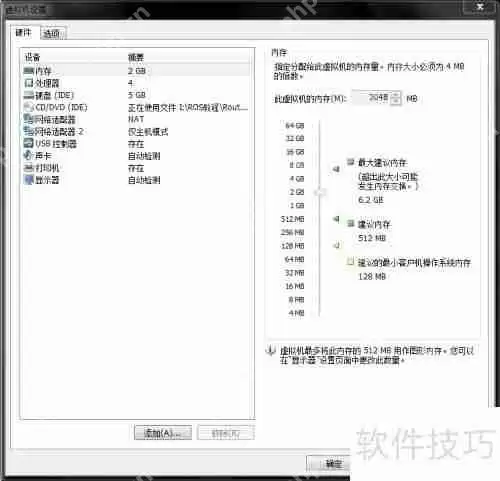Click the 添加(A)... add button
Screen dimensions: 500x481
pos(163,433)
